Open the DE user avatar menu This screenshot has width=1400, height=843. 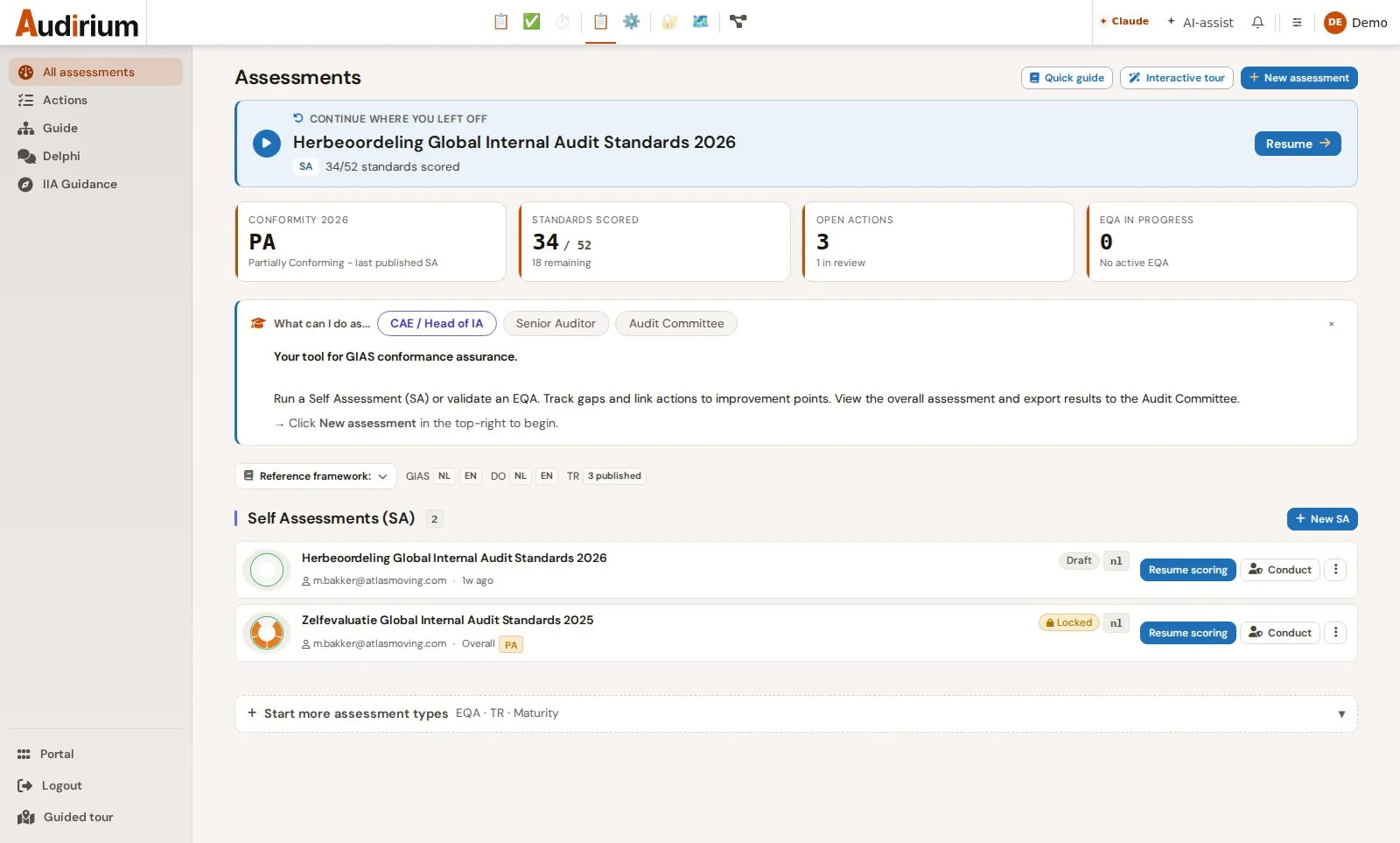tap(1355, 23)
